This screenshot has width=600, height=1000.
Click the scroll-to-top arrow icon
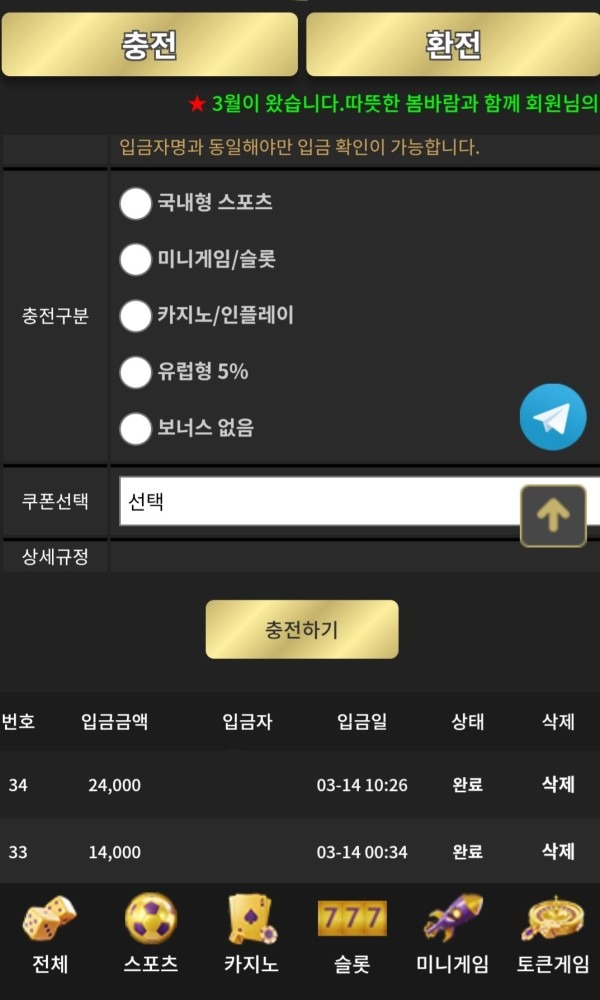(552, 516)
